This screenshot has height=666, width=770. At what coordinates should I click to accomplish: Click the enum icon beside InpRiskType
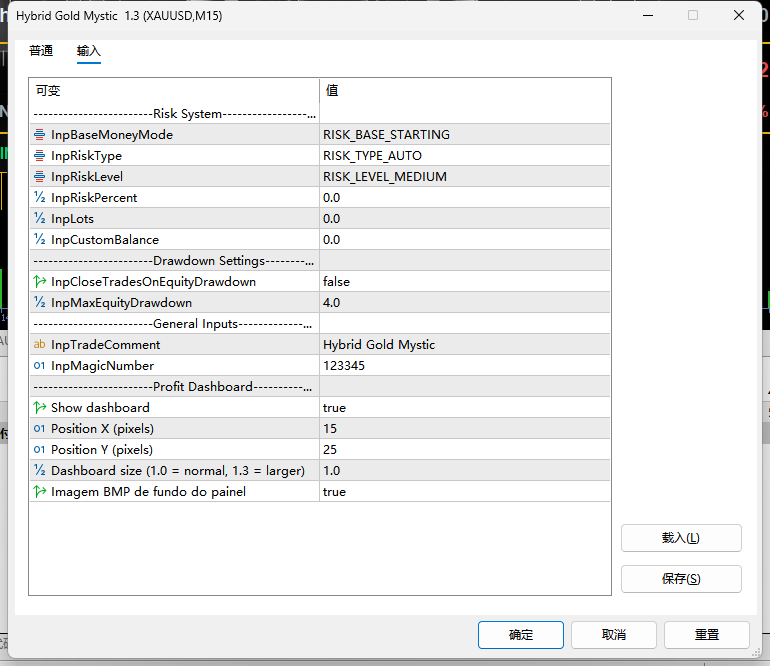pos(39,156)
